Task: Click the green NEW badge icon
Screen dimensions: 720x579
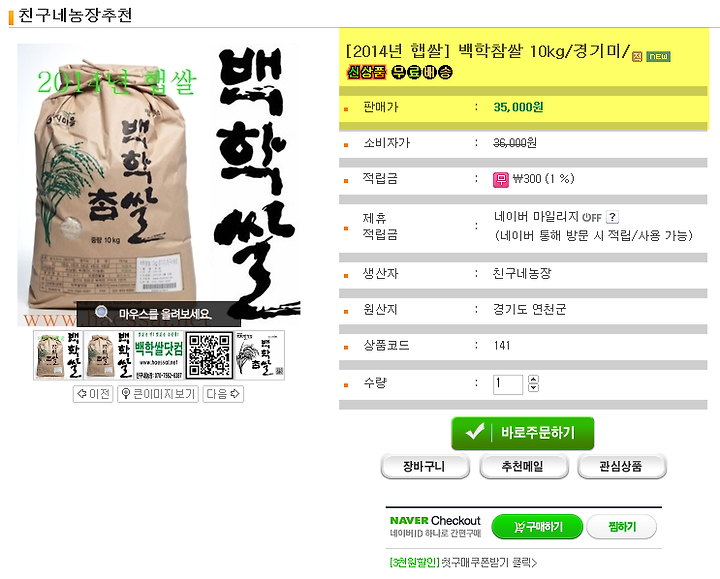Action: point(658,56)
